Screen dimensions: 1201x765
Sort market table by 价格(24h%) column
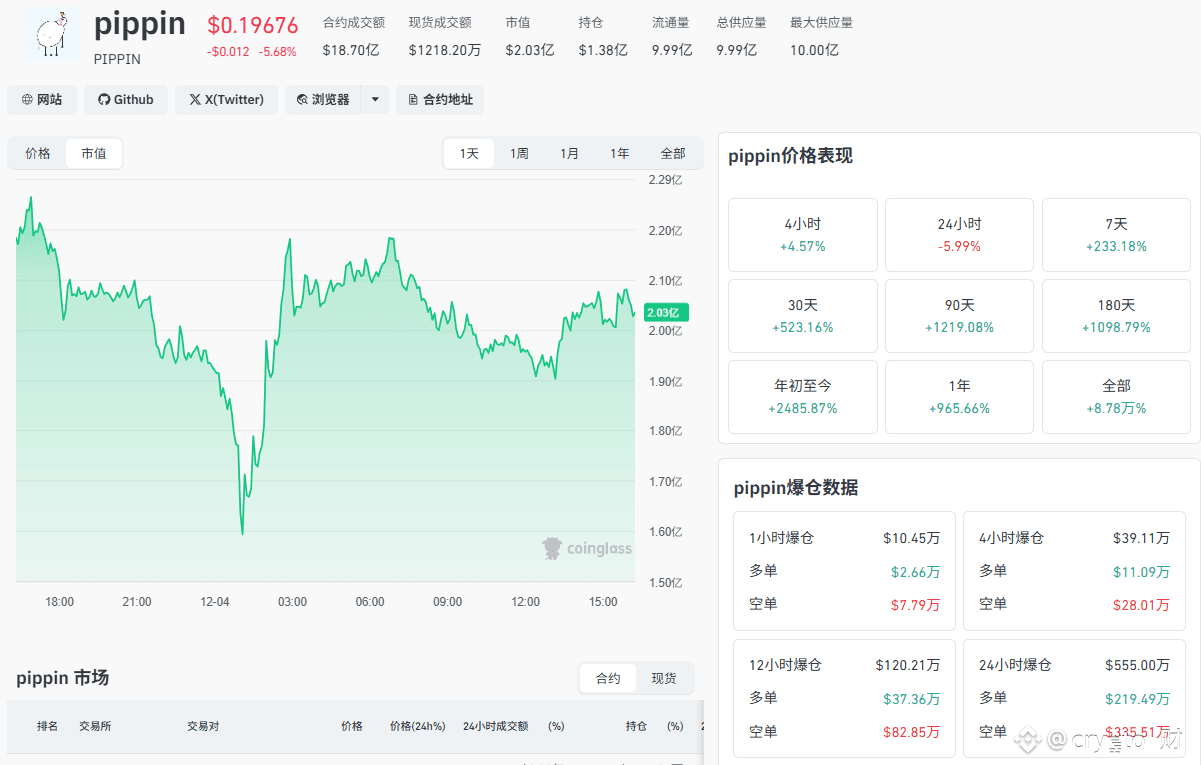pyautogui.click(x=417, y=726)
